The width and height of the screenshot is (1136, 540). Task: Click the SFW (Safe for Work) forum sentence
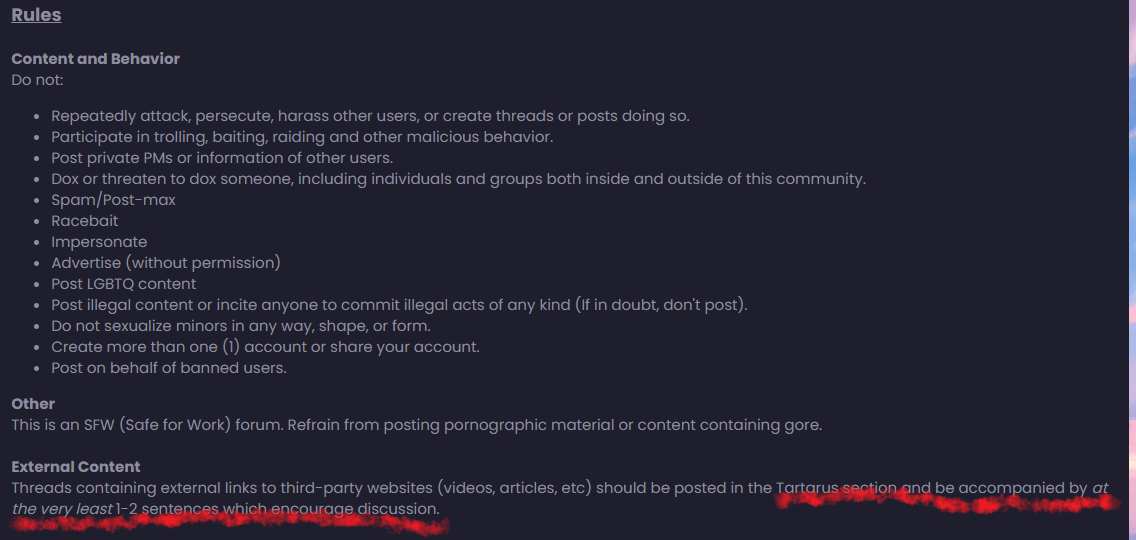tap(416, 425)
